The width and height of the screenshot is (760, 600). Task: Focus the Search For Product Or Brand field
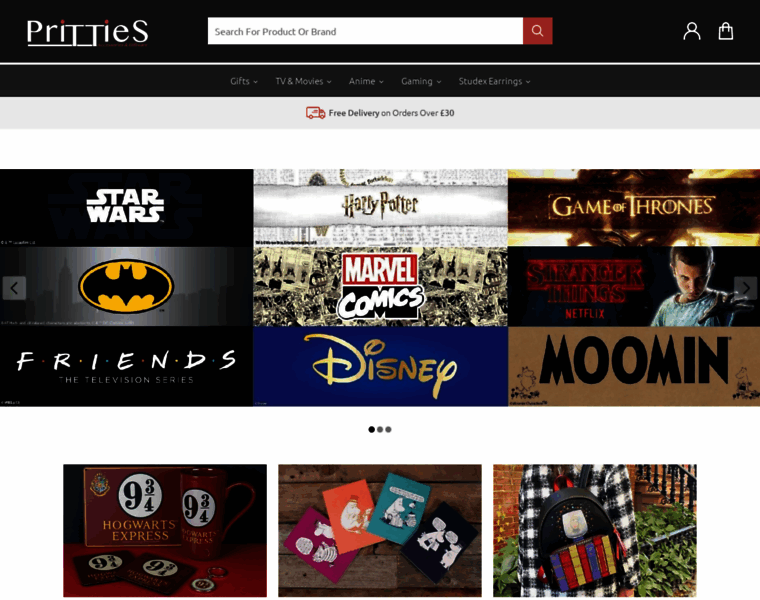click(x=365, y=31)
